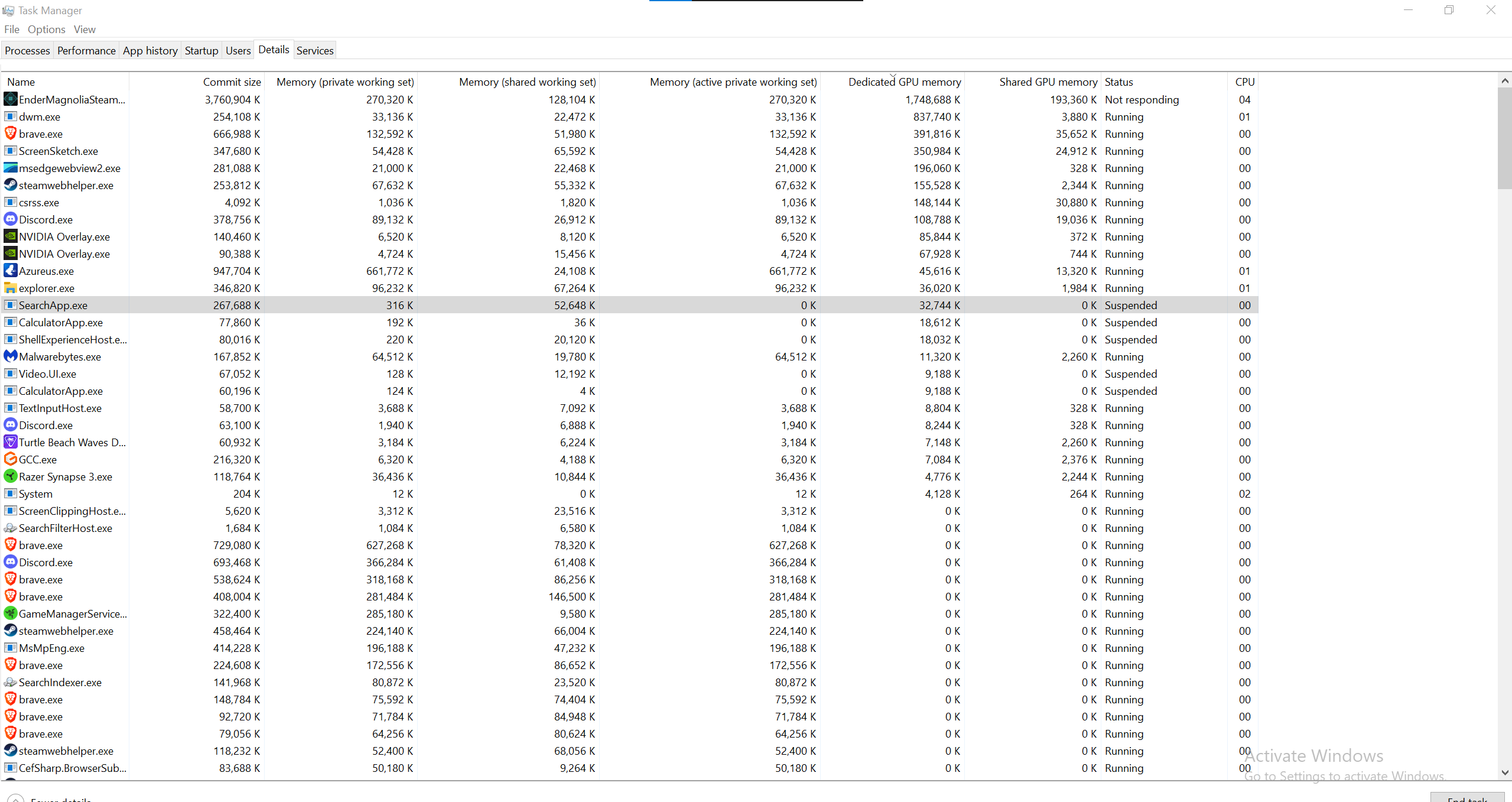The width and height of the screenshot is (1512, 802).
Task: Switch to the Performance tab
Action: click(86, 51)
